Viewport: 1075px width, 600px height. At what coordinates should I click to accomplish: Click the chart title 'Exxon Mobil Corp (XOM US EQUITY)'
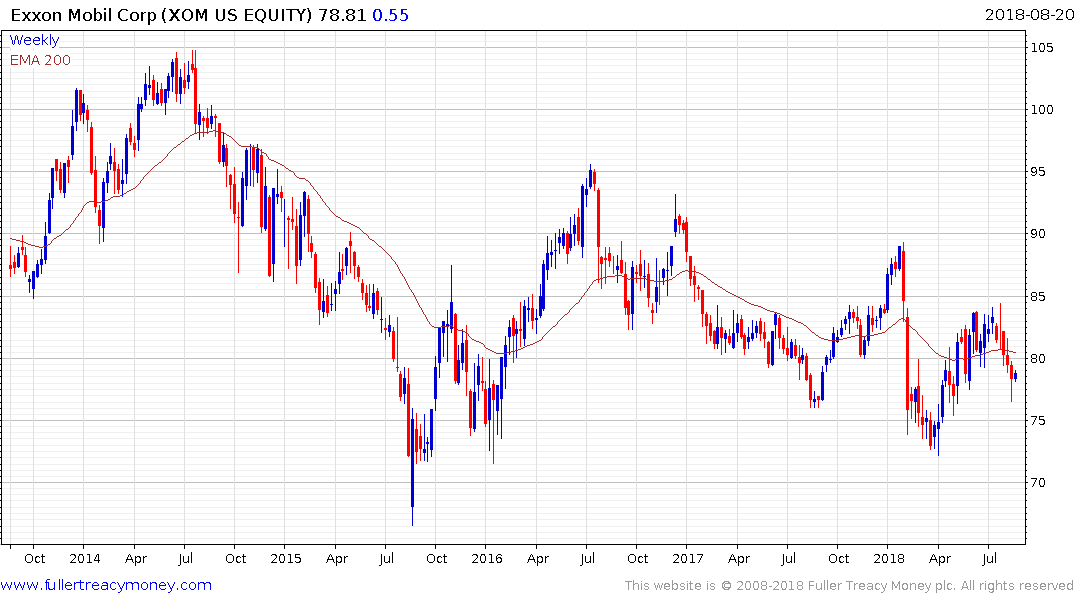[x=161, y=15]
